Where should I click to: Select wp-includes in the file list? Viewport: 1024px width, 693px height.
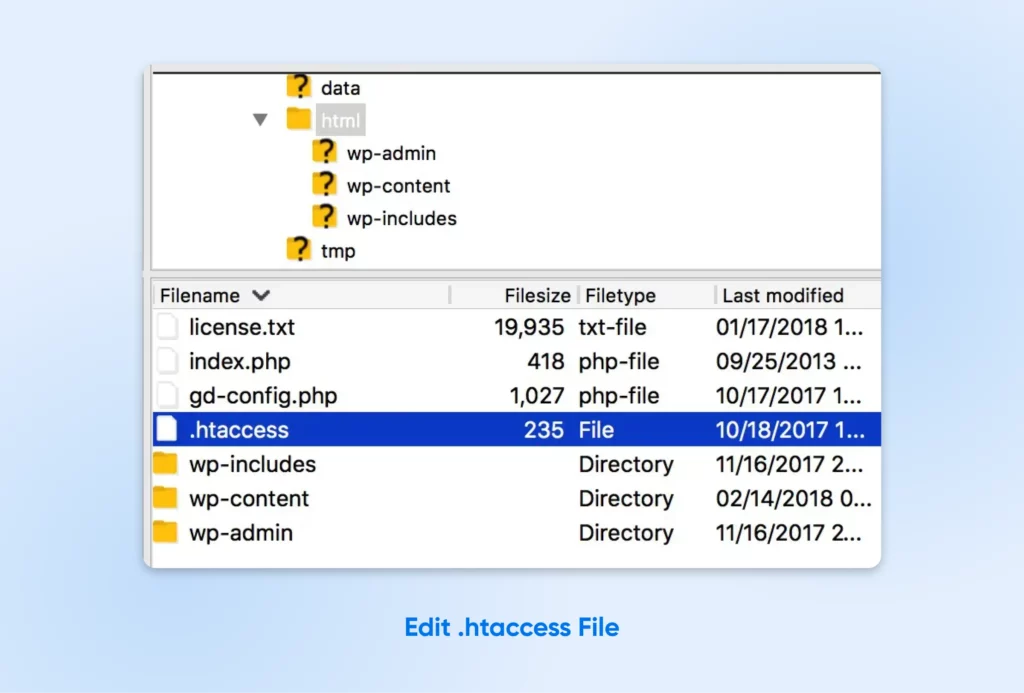(253, 464)
